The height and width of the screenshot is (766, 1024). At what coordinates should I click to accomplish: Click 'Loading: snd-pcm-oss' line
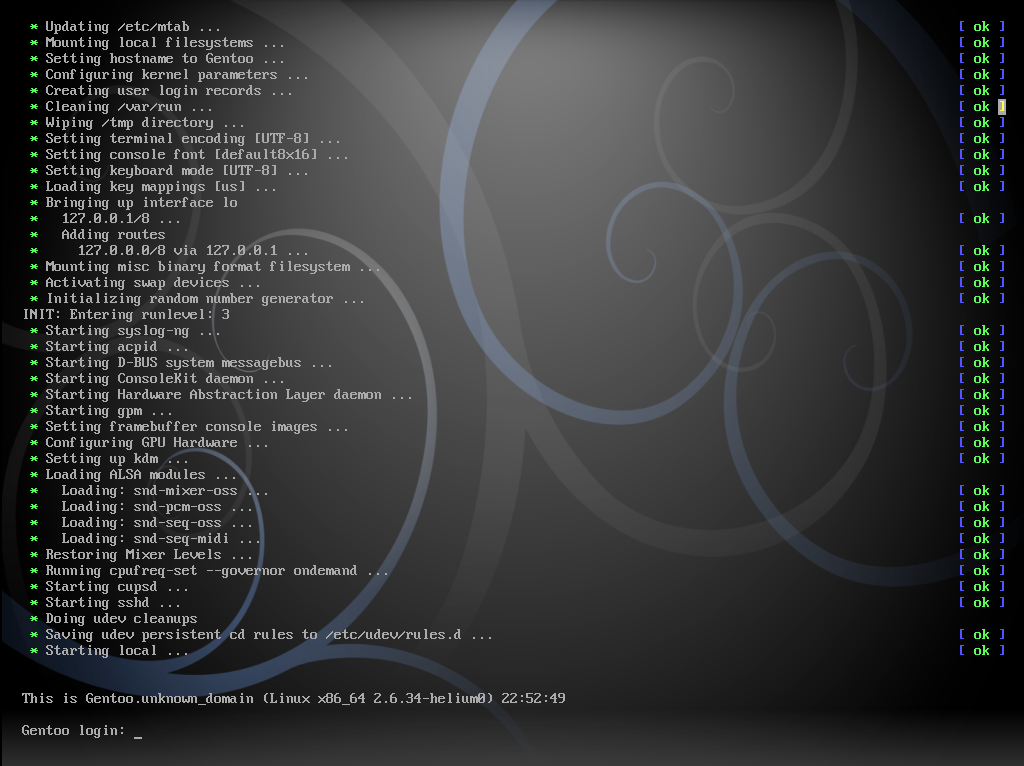pos(157,507)
